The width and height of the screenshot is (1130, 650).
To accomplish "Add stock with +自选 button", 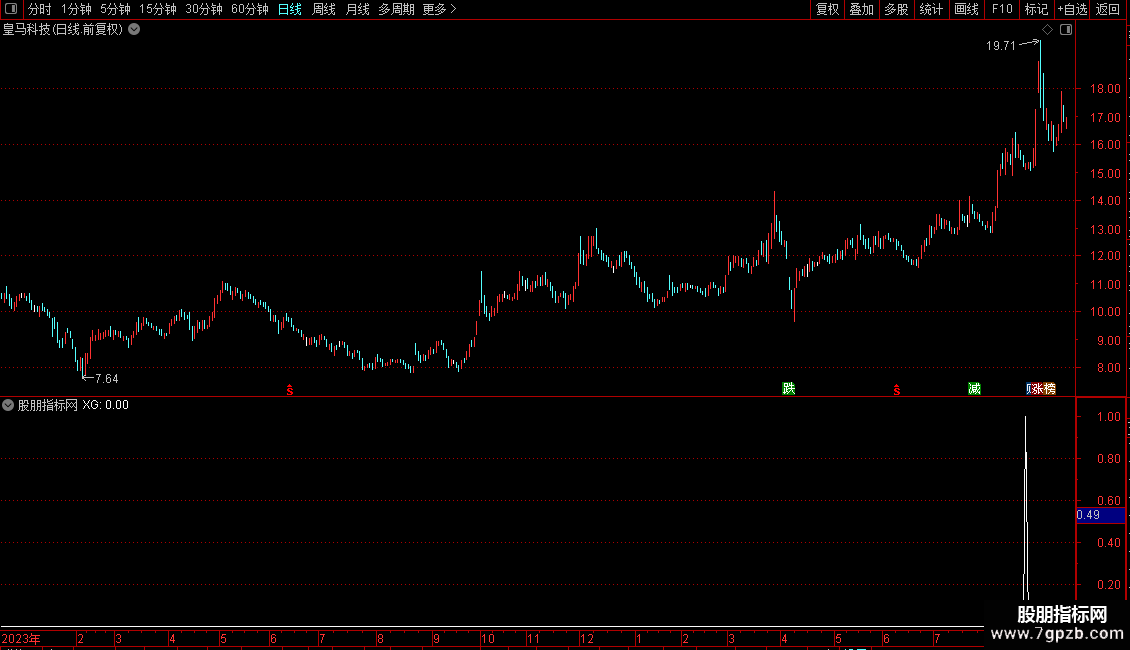I will pyautogui.click(x=1072, y=9).
